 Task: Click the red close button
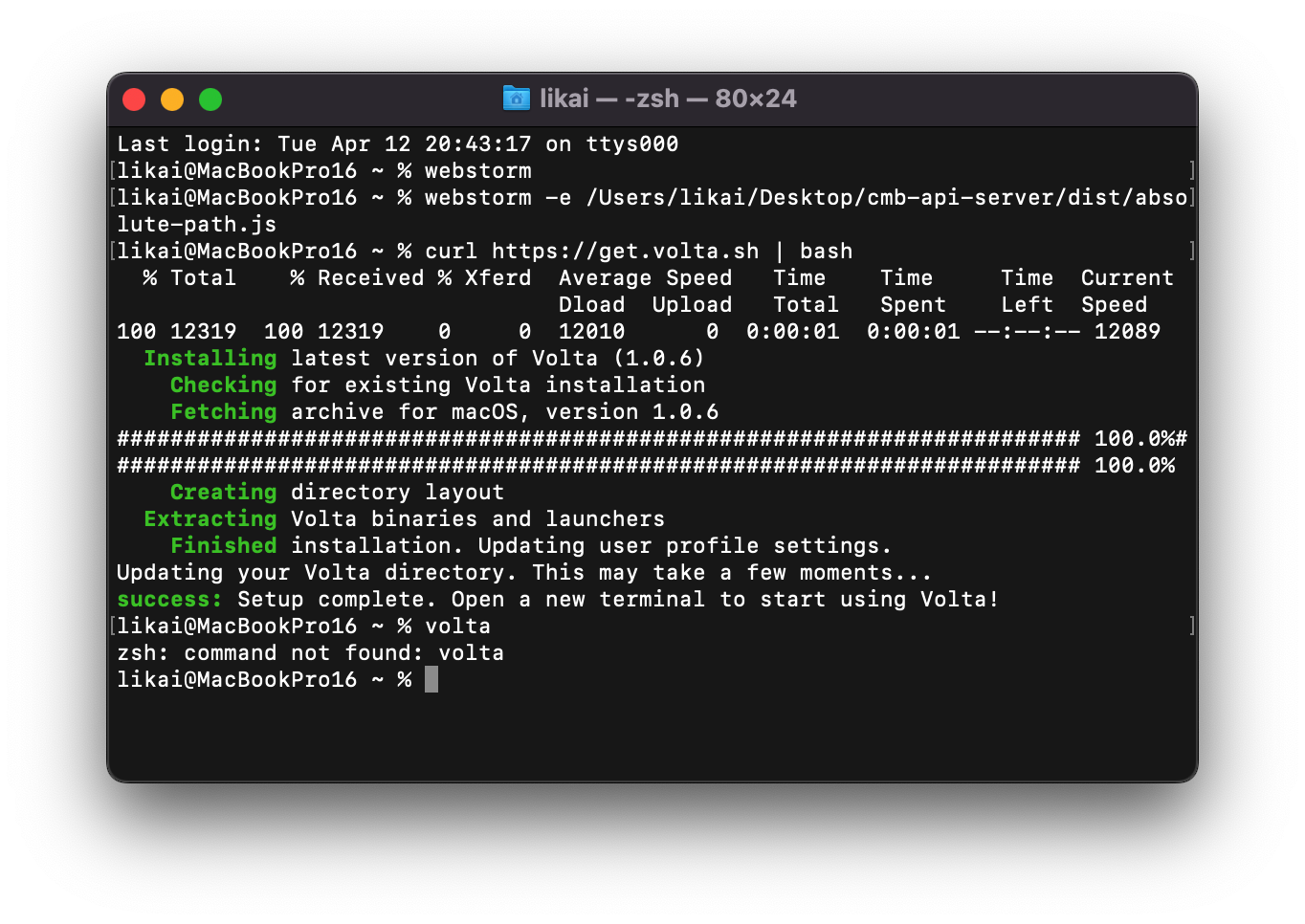pos(134,99)
